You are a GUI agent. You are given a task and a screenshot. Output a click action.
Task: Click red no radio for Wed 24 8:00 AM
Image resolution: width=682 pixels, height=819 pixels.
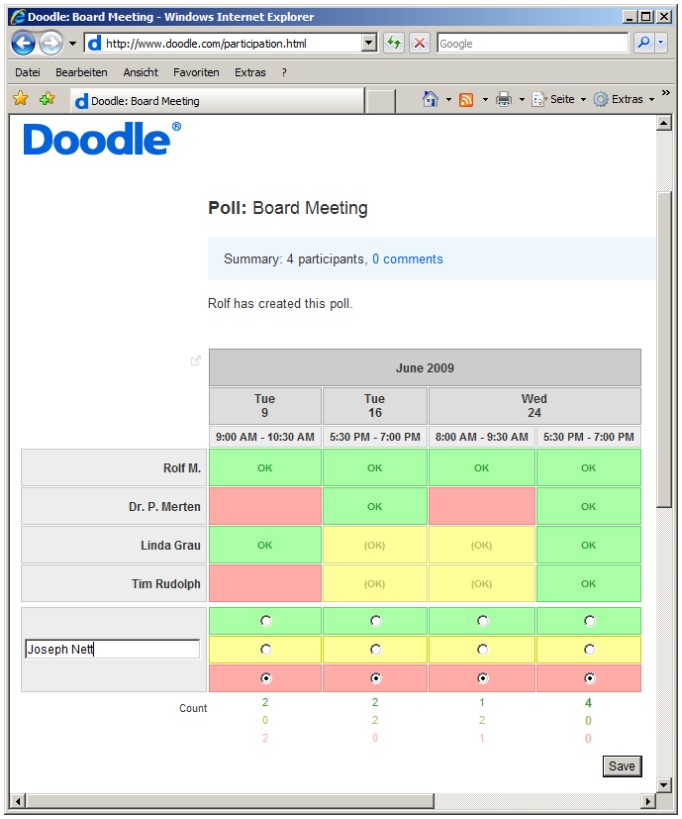483,678
